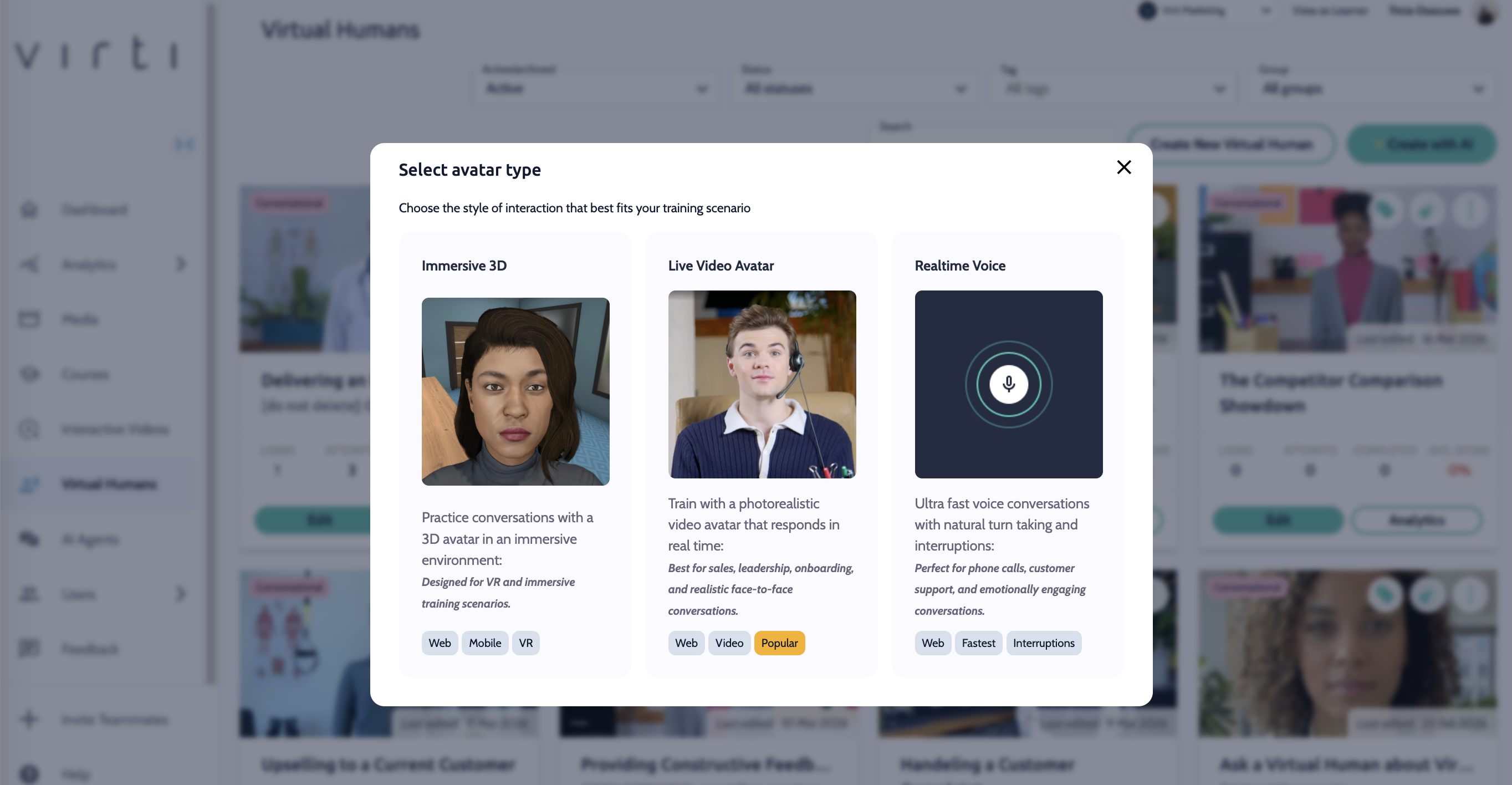Open the All groups dropdown
The height and width of the screenshot is (785, 1512).
1371,89
